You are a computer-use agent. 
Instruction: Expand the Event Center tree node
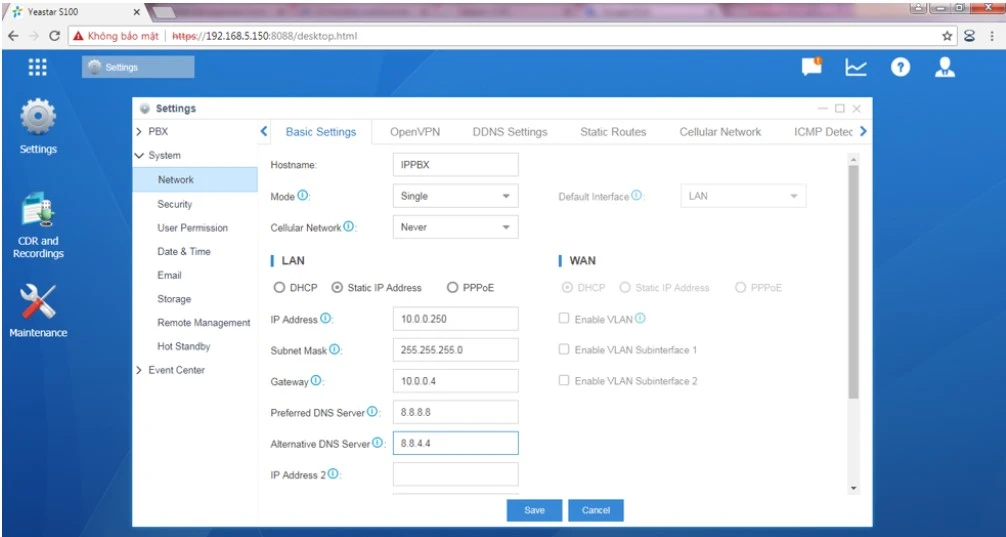click(x=139, y=370)
